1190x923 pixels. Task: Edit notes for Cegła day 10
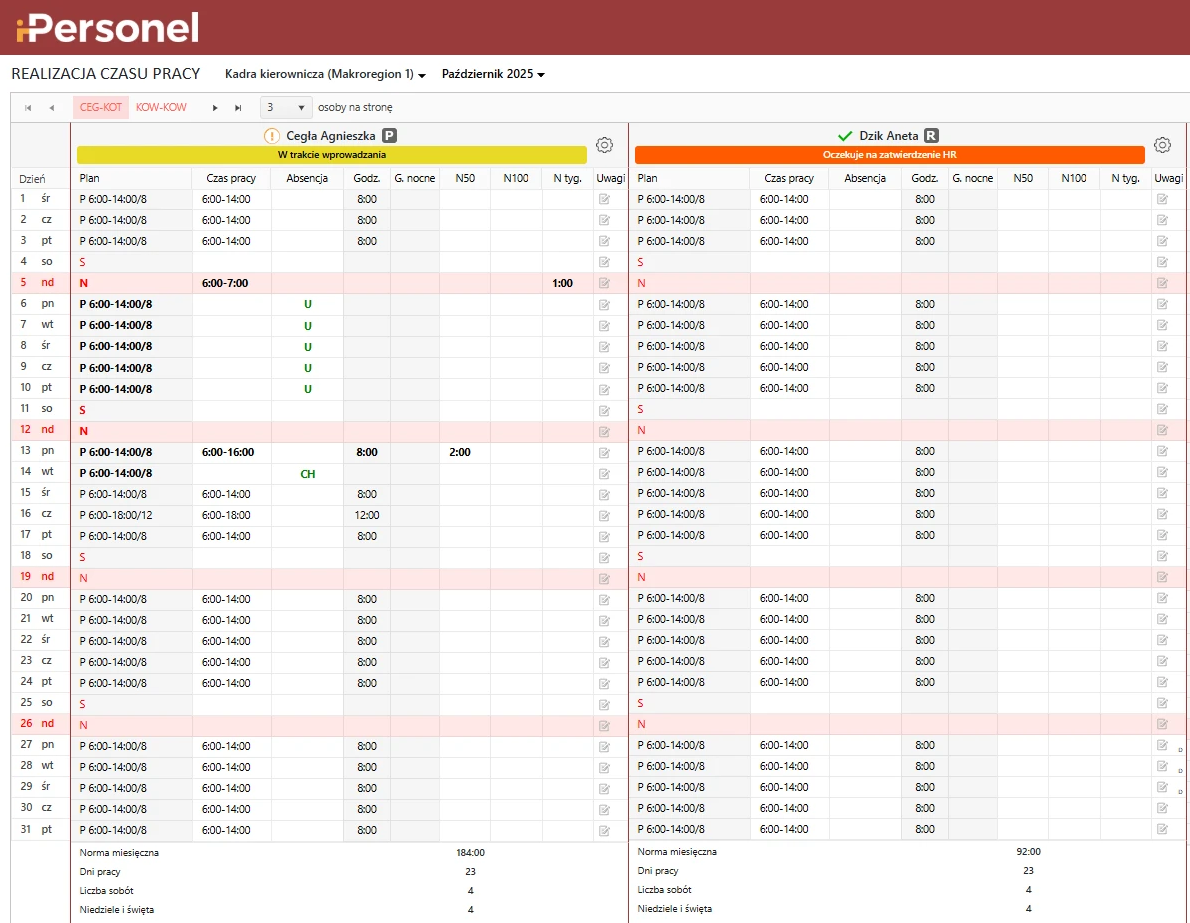(604, 389)
